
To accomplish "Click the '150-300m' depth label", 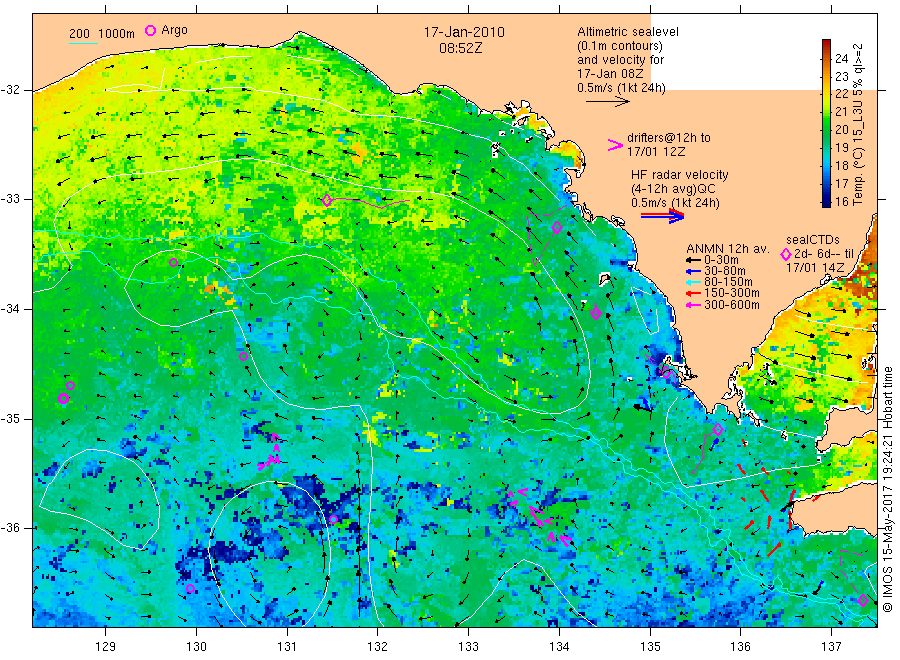I will click(x=732, y=293).
